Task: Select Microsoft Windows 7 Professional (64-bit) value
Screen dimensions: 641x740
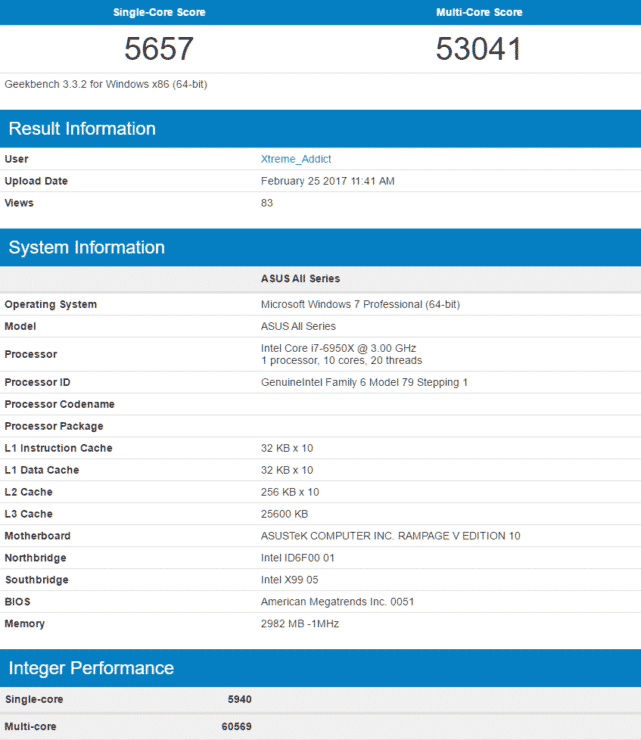Action: click(x=360, y=304)
